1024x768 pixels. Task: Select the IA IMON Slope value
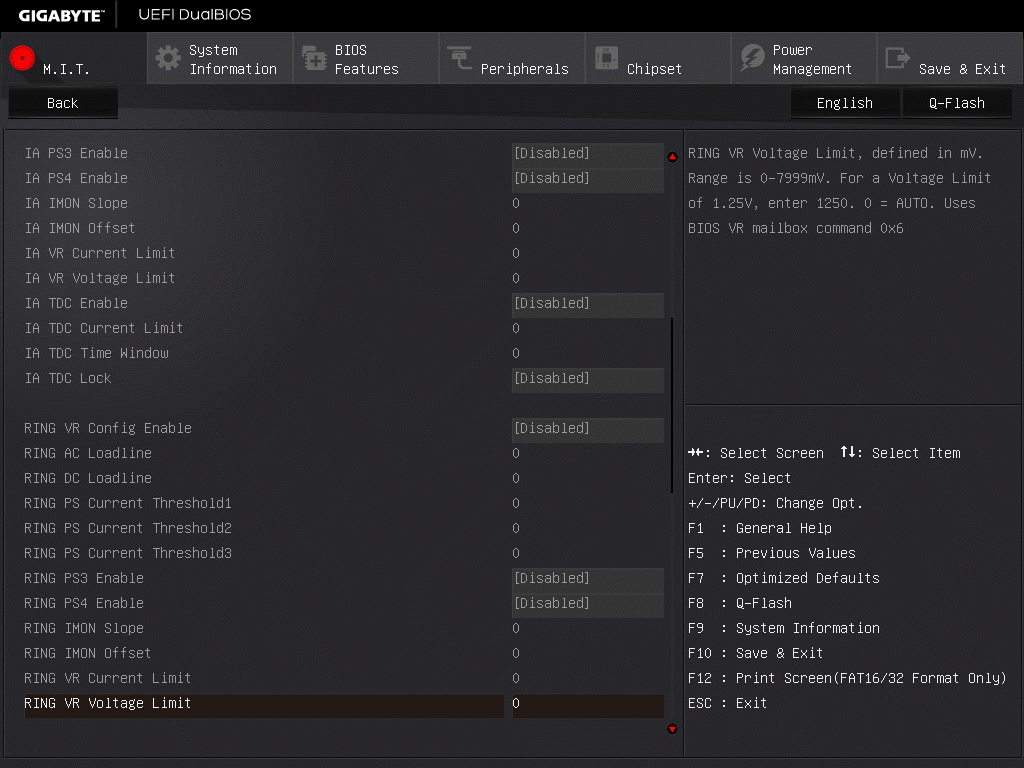pyautogui.click(x=516, y=204)
